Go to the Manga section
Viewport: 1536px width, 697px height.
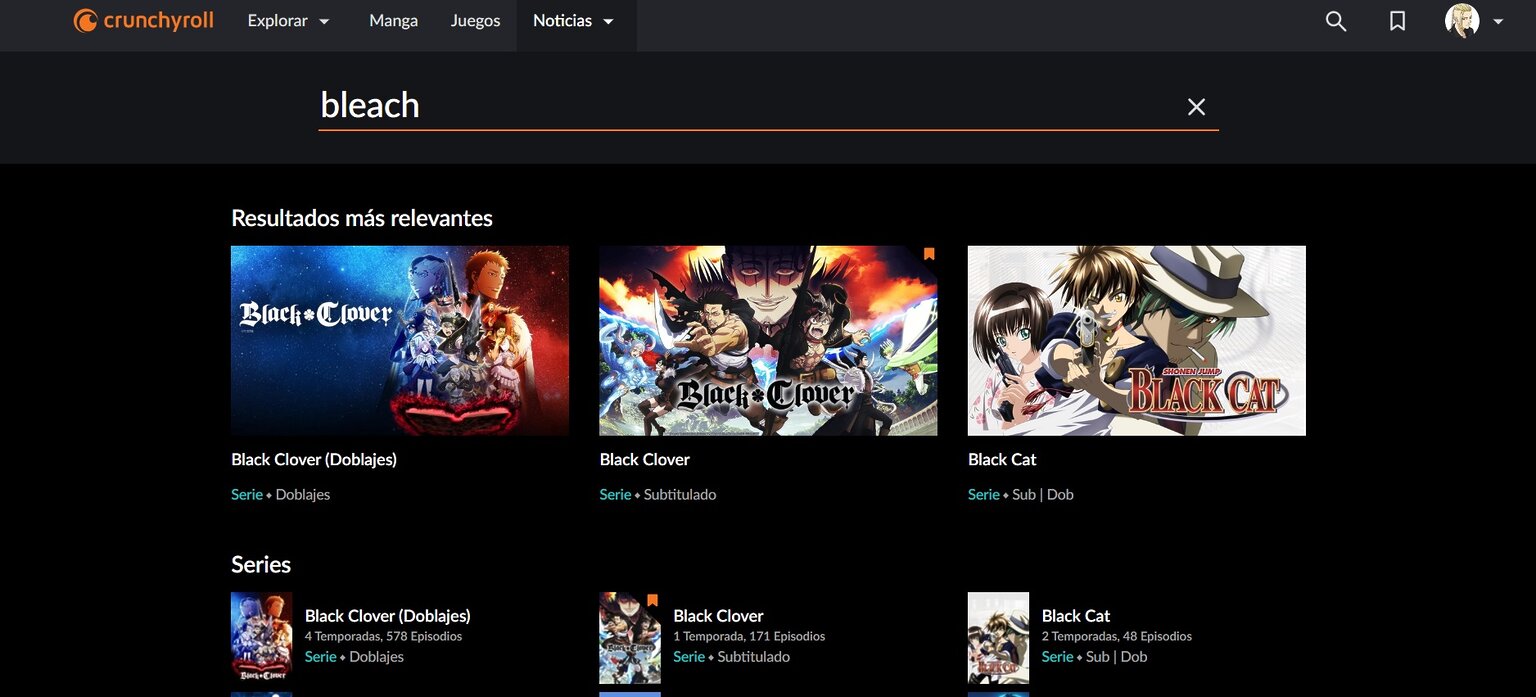coord(393,20)
